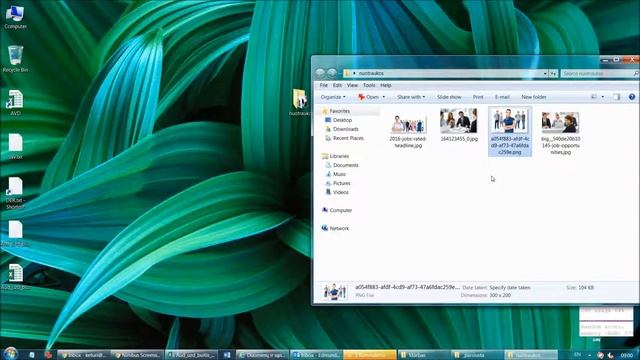Click the EN language indicator in the tray

[577, 355]
